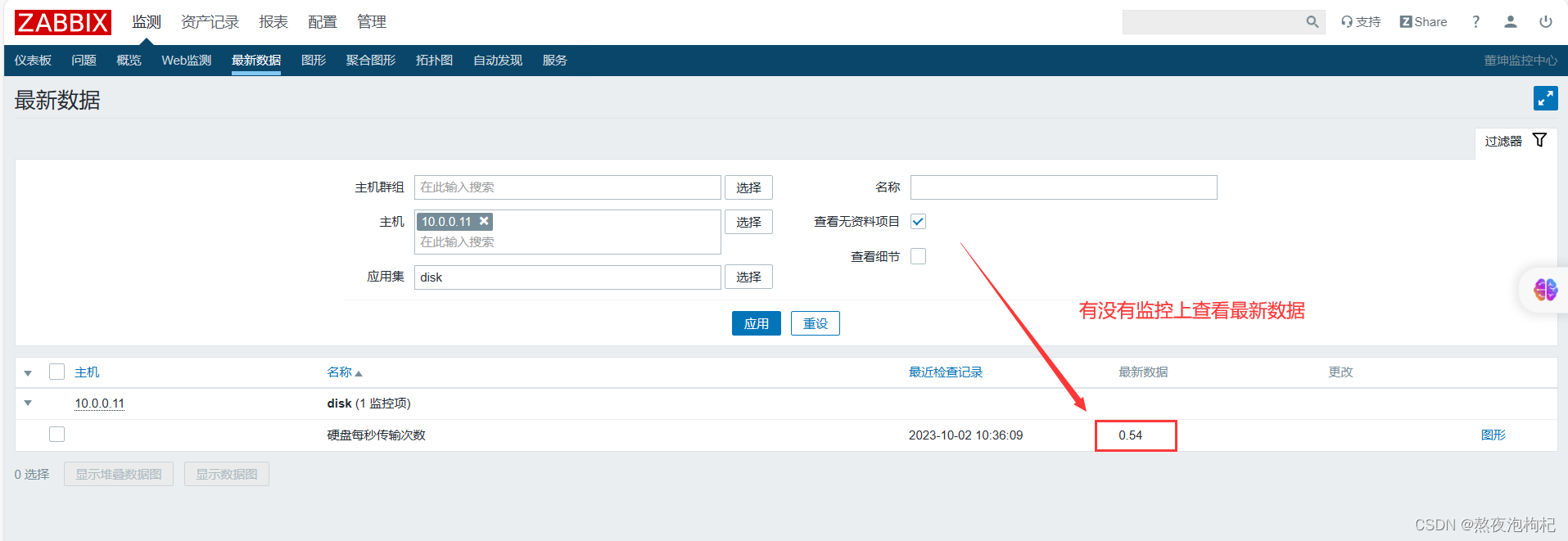Sort by 主机 column header
1568x541 pixels.
(87, 372)
